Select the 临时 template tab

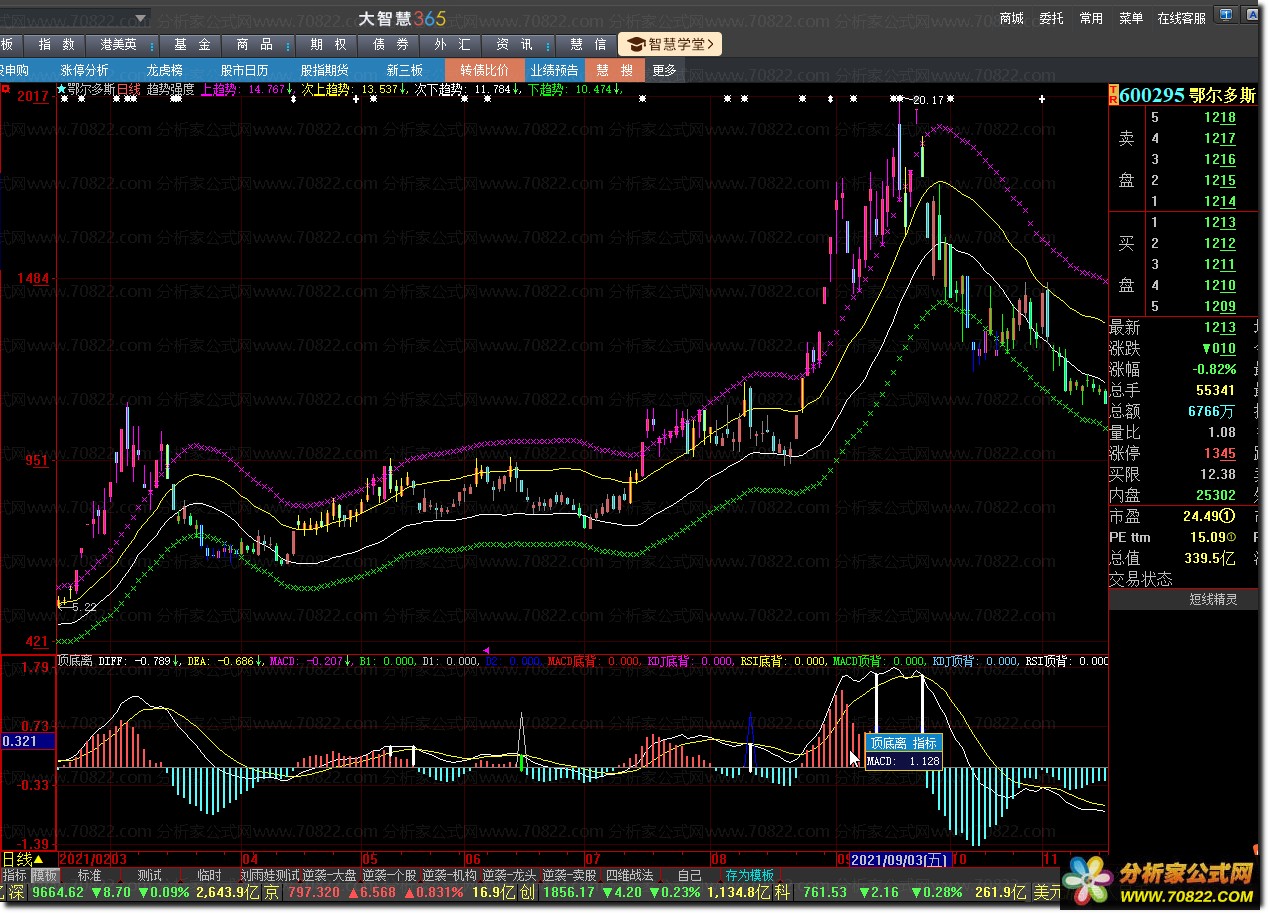[209, 876]
